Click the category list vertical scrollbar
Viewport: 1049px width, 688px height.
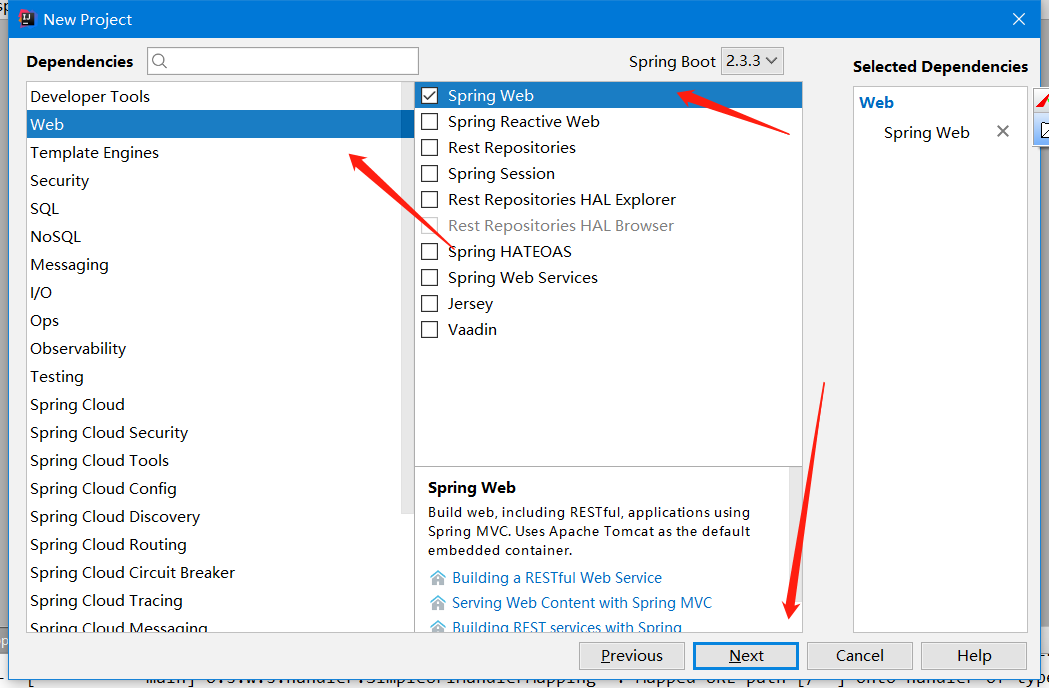coord(407,298)
